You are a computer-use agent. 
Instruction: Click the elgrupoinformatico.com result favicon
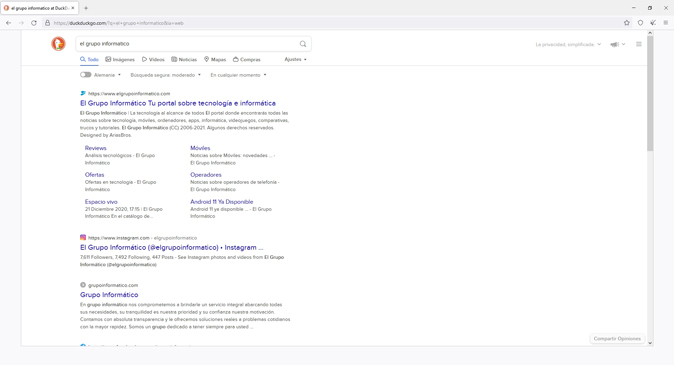click(x=83, y=93)
